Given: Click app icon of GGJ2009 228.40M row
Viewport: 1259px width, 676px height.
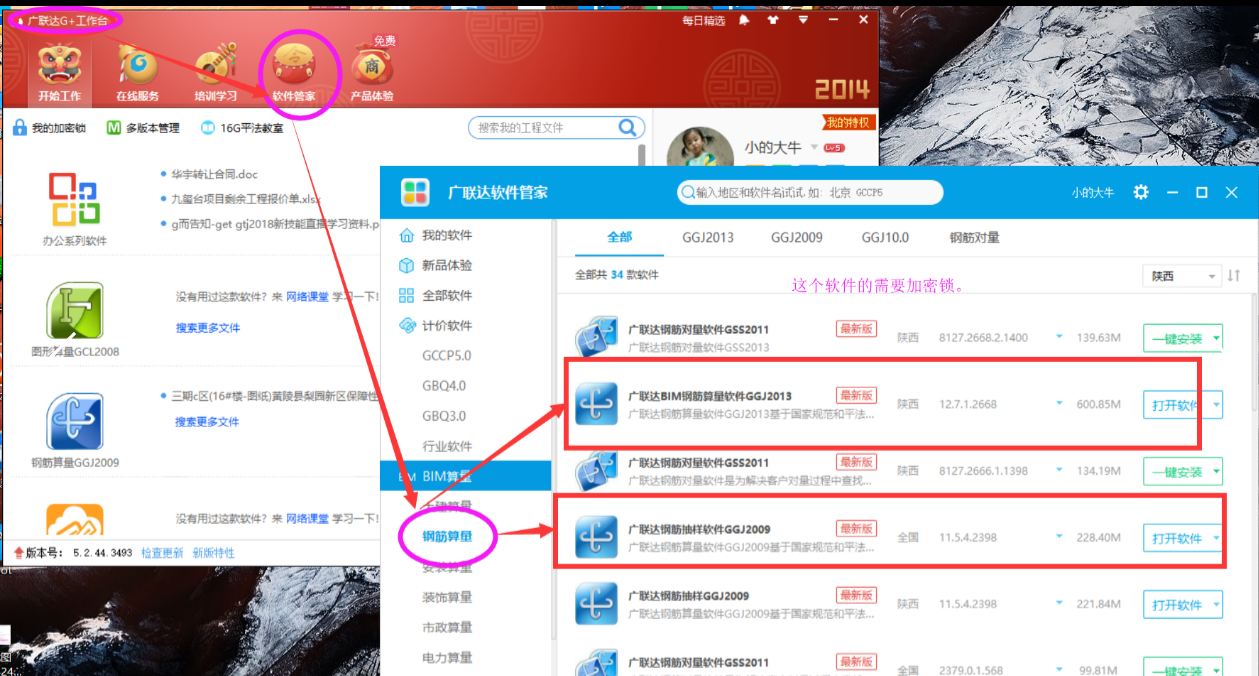Looking at the screenshot, I should (x=596, y=537).
